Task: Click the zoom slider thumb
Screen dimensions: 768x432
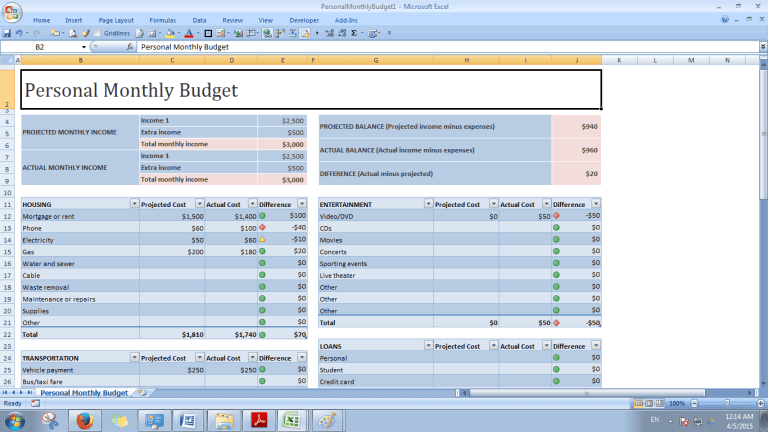Action: click(x=727, y=404)
